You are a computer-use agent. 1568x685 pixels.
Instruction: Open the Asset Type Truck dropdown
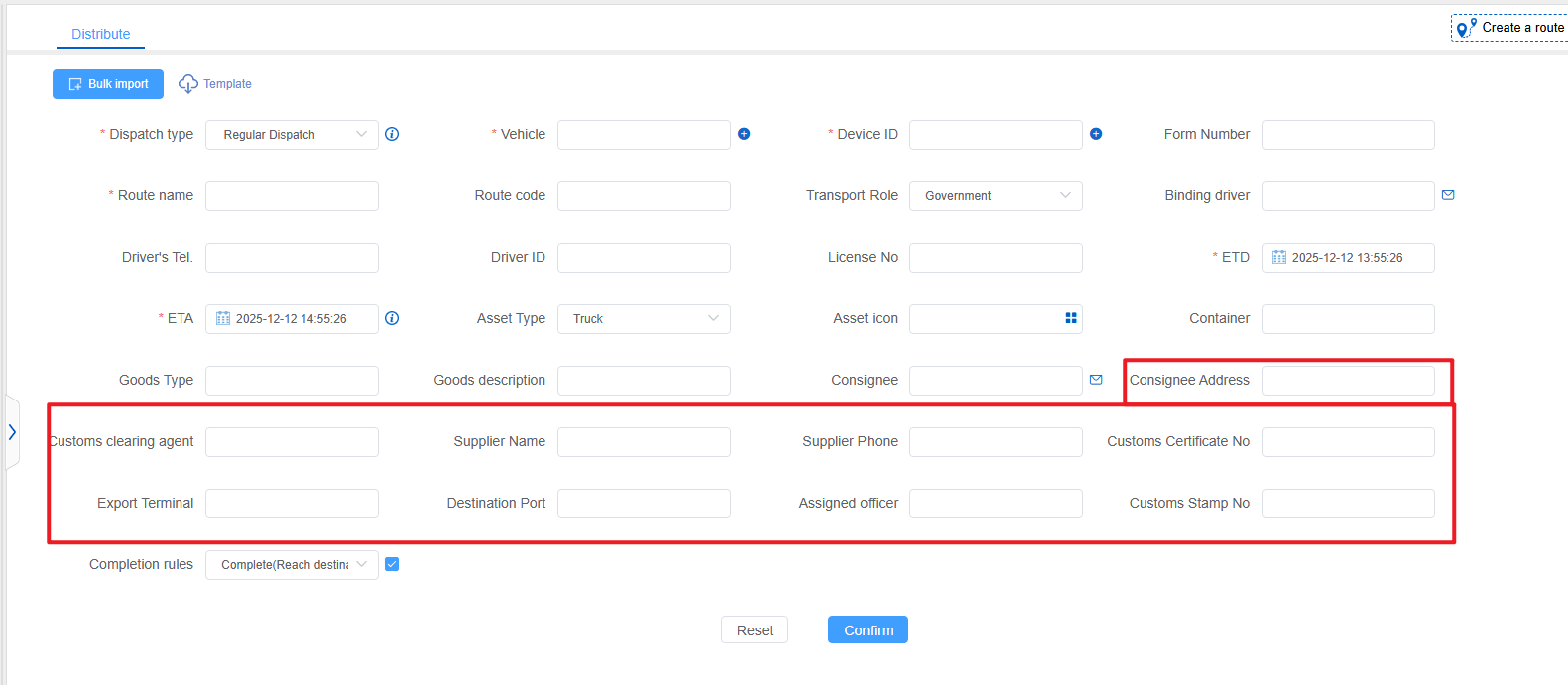click(x=644, y=319)
